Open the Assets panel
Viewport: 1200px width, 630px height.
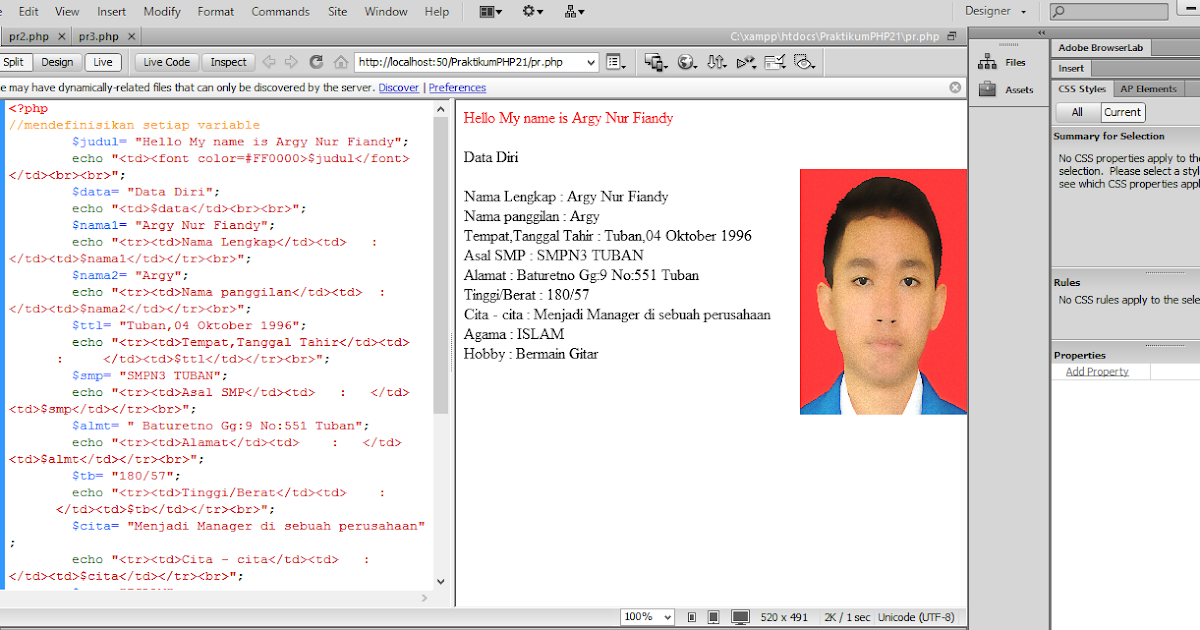click(x=1006, y=89)
